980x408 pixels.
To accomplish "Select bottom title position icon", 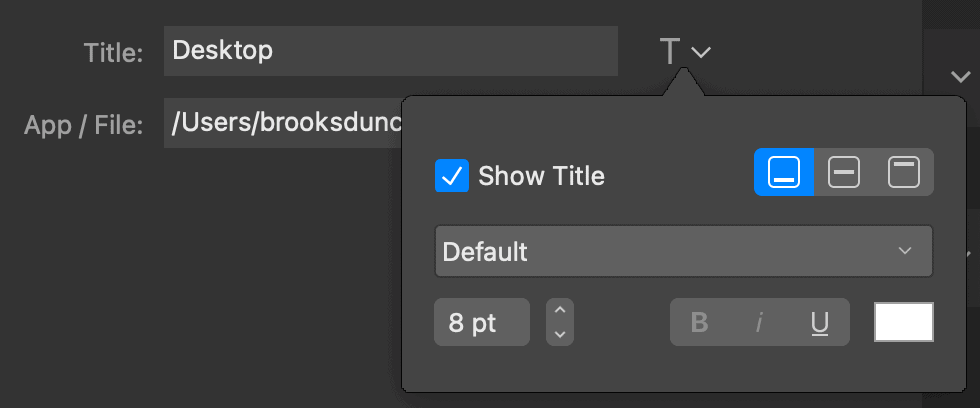I will tap(784, 172).
